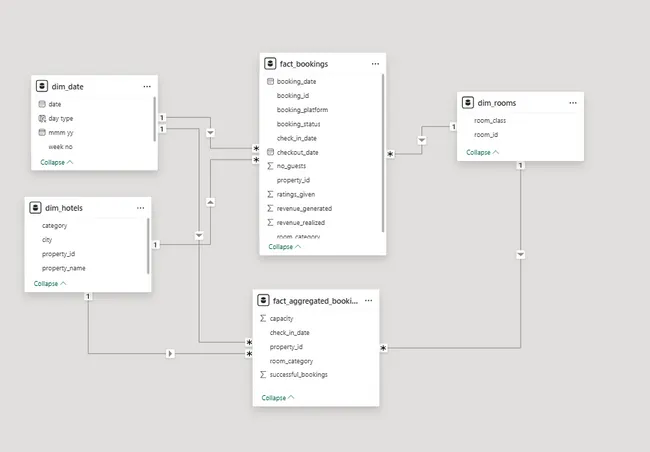
Task: Click the sigma icon beside capacity
Action: [x=263, y=318]
